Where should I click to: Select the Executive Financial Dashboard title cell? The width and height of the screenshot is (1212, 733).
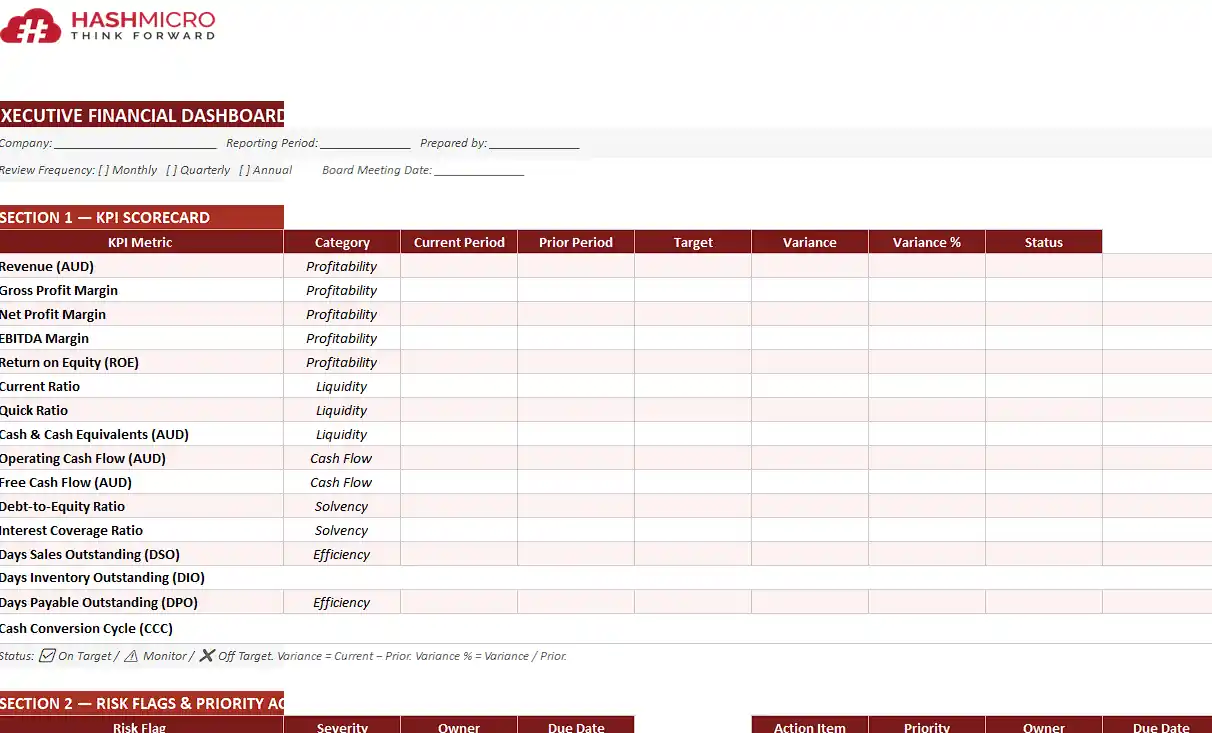pyautogui.click(x=141, y=115)
